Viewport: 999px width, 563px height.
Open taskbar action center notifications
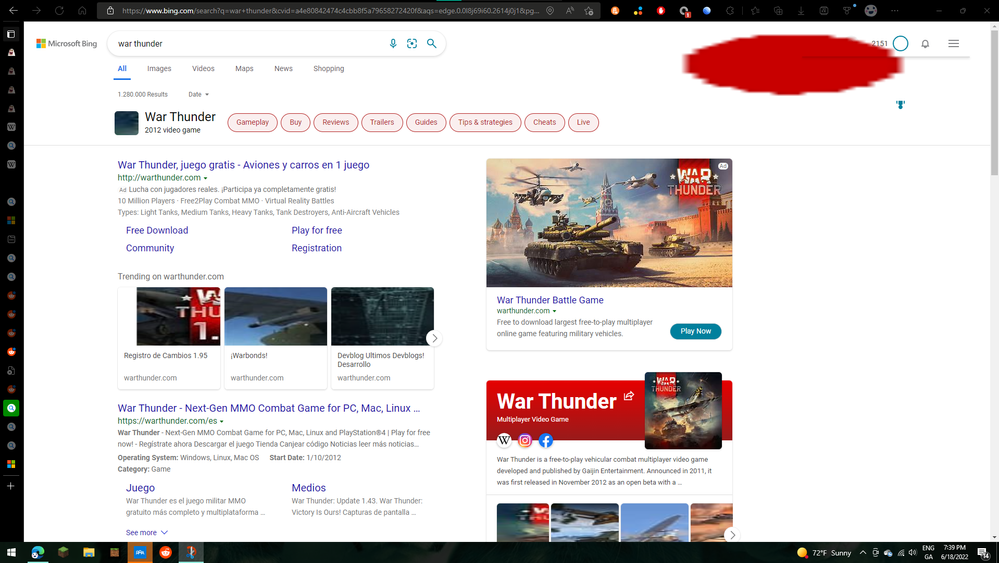[x=984, y=552]
